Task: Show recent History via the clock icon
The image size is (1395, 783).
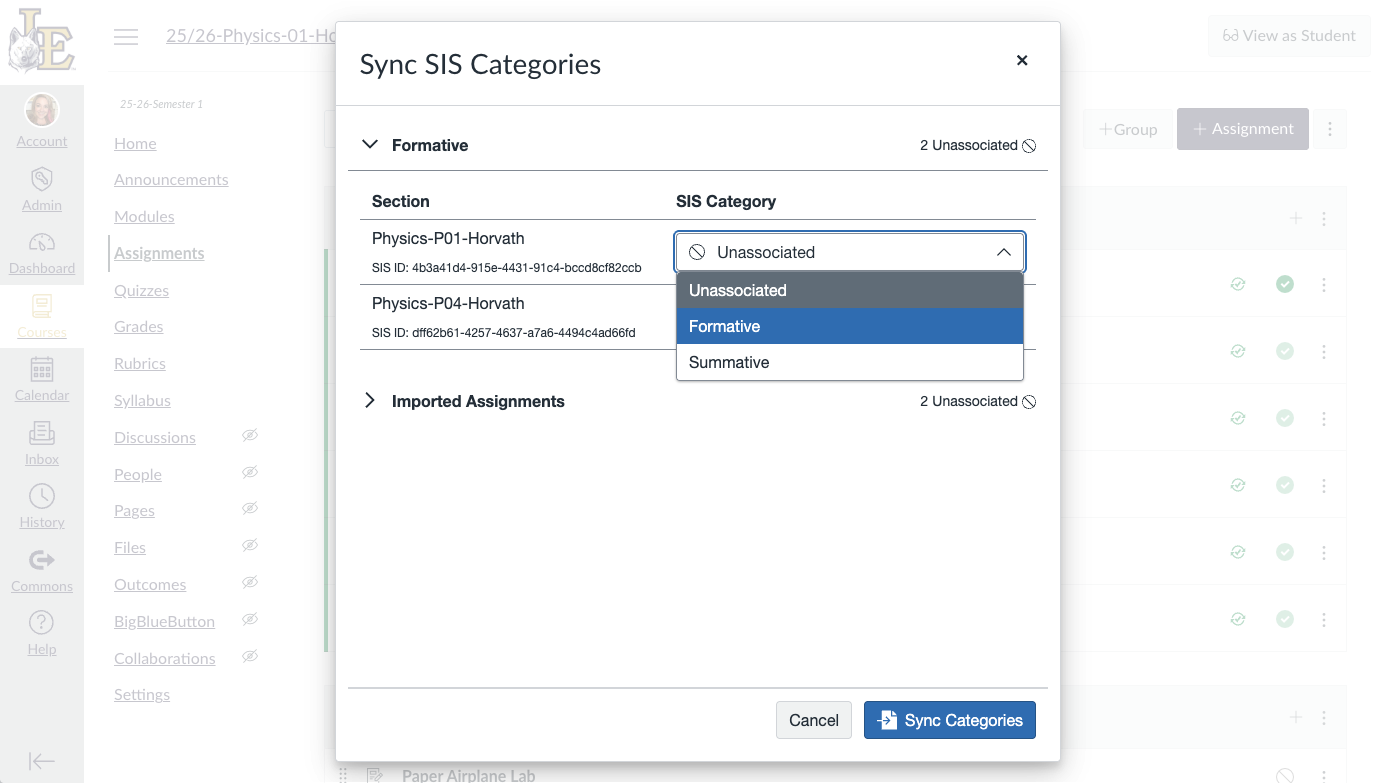Action: tap(42, 496)
